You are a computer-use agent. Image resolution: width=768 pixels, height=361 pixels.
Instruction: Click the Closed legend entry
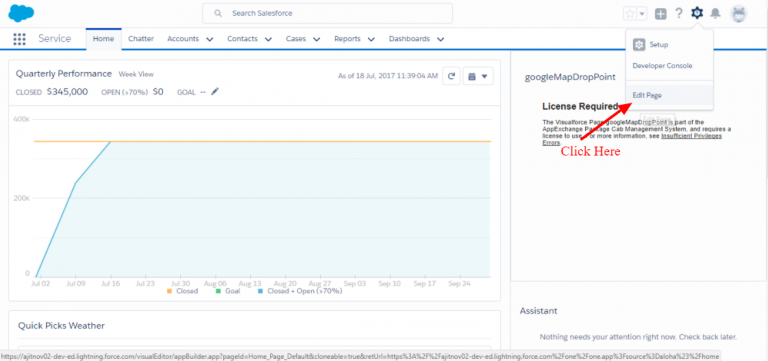pos(182,291)
